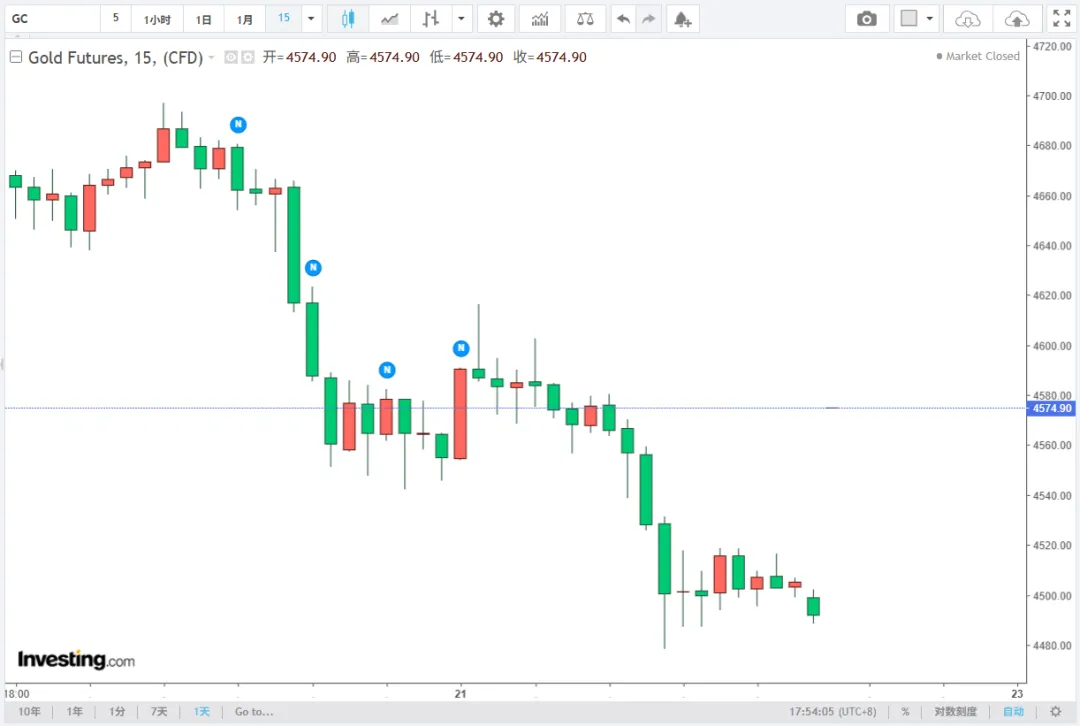Screen dimensions: 1080x726
Task: Open the Gold Futures title dropdown arrow
Action: (211, 58)
